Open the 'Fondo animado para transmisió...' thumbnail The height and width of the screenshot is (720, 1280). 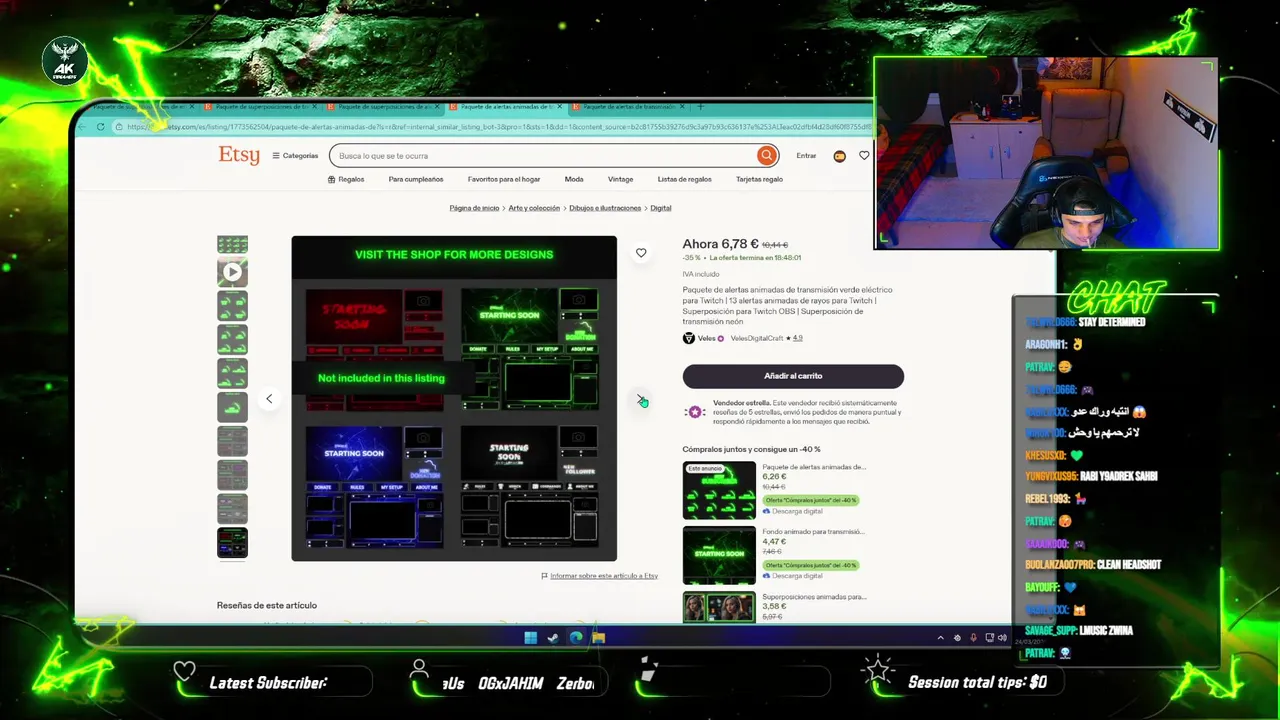click(719, 555)
